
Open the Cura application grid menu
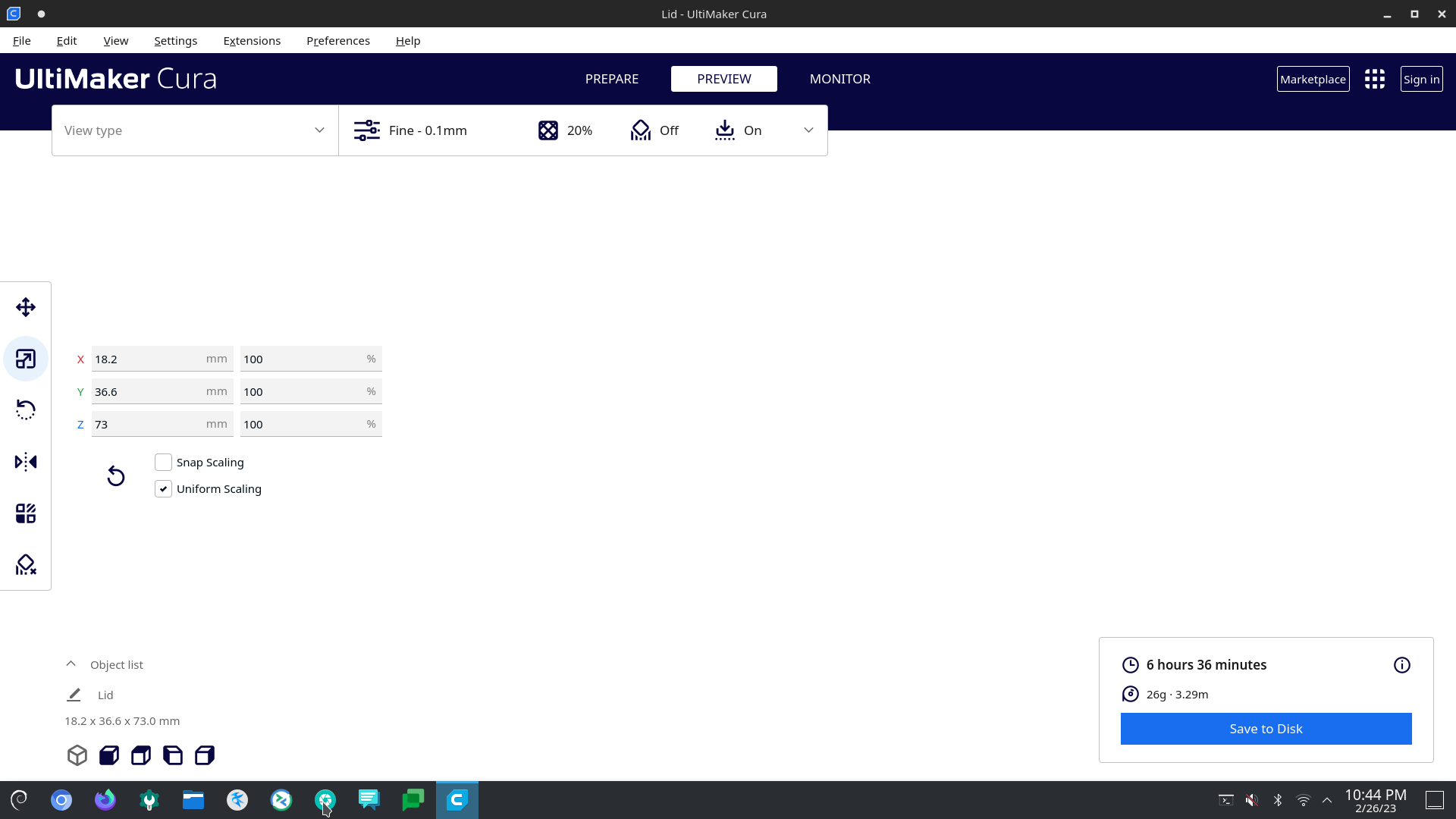[1375, 78]
